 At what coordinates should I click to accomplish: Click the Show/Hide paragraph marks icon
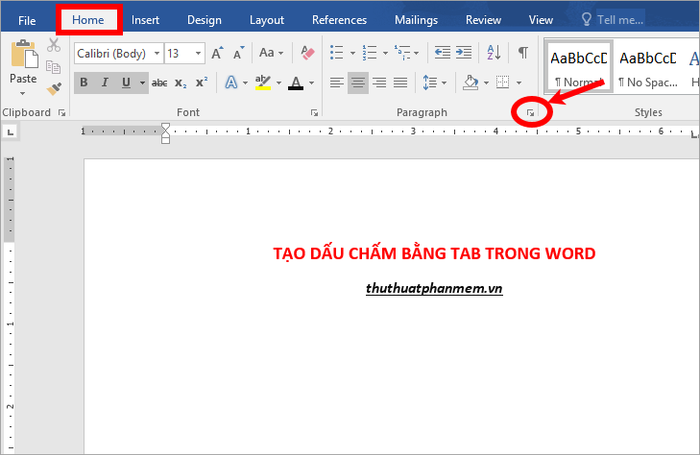[522, 53]
